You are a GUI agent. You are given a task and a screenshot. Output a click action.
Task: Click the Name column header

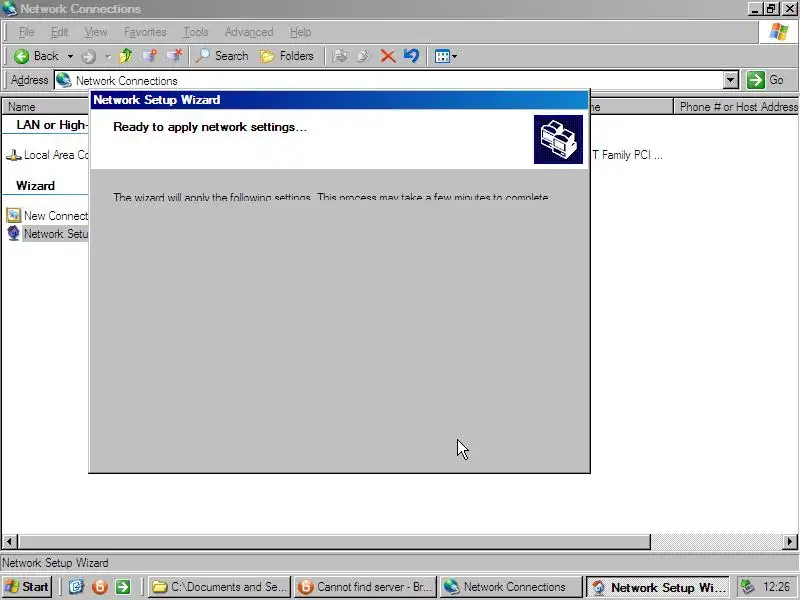tap(45, 107)
